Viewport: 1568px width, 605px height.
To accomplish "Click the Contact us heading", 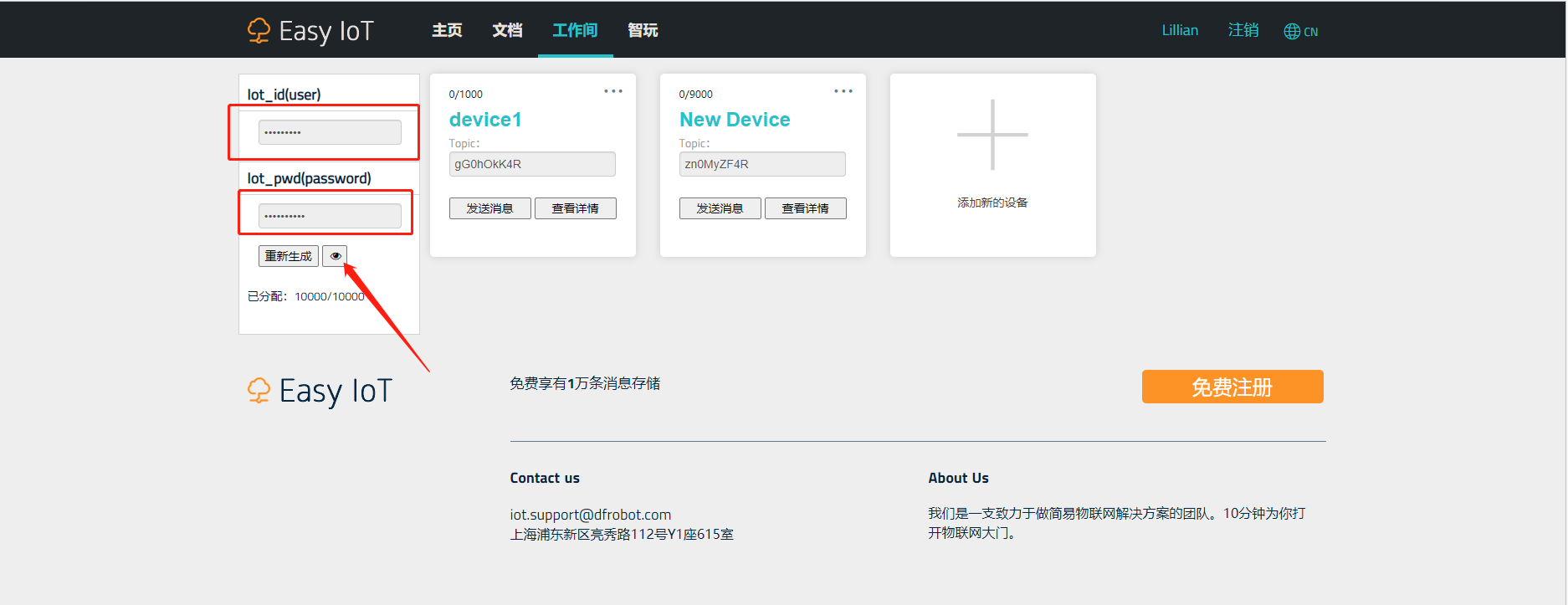I will (x=545, y=478).
